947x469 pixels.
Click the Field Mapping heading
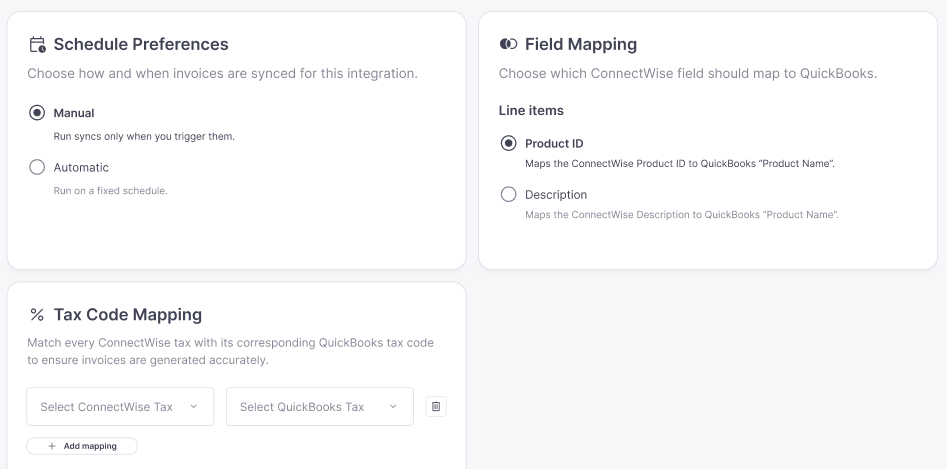coord(580,44)
